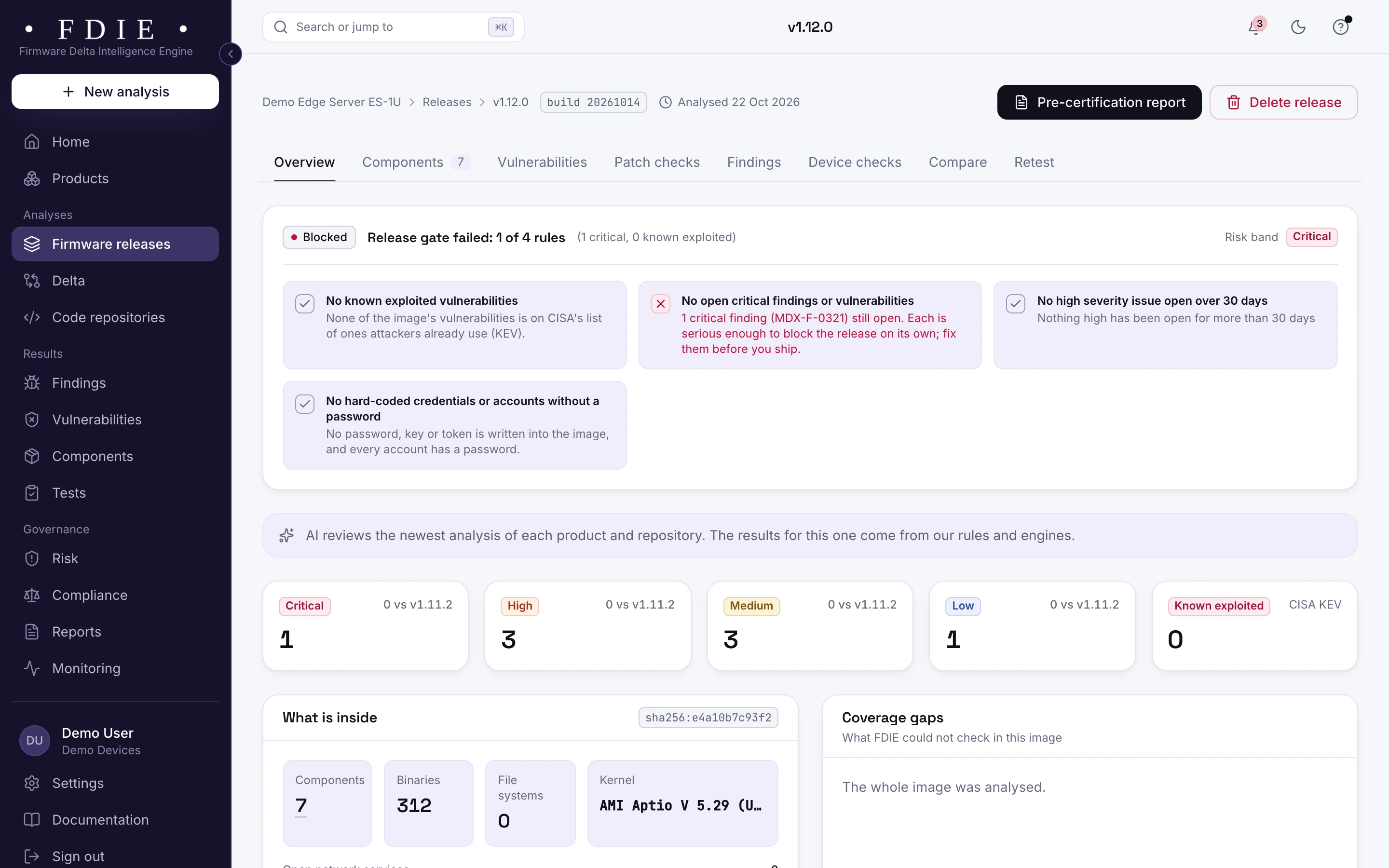
Task: Switch to the top Findings tab
Action: [x=754, y=163]
